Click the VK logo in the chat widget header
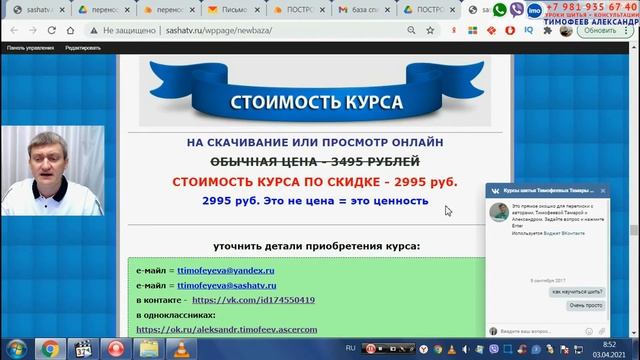This screenshot has height=360, width=640. [x=495, y=191]
